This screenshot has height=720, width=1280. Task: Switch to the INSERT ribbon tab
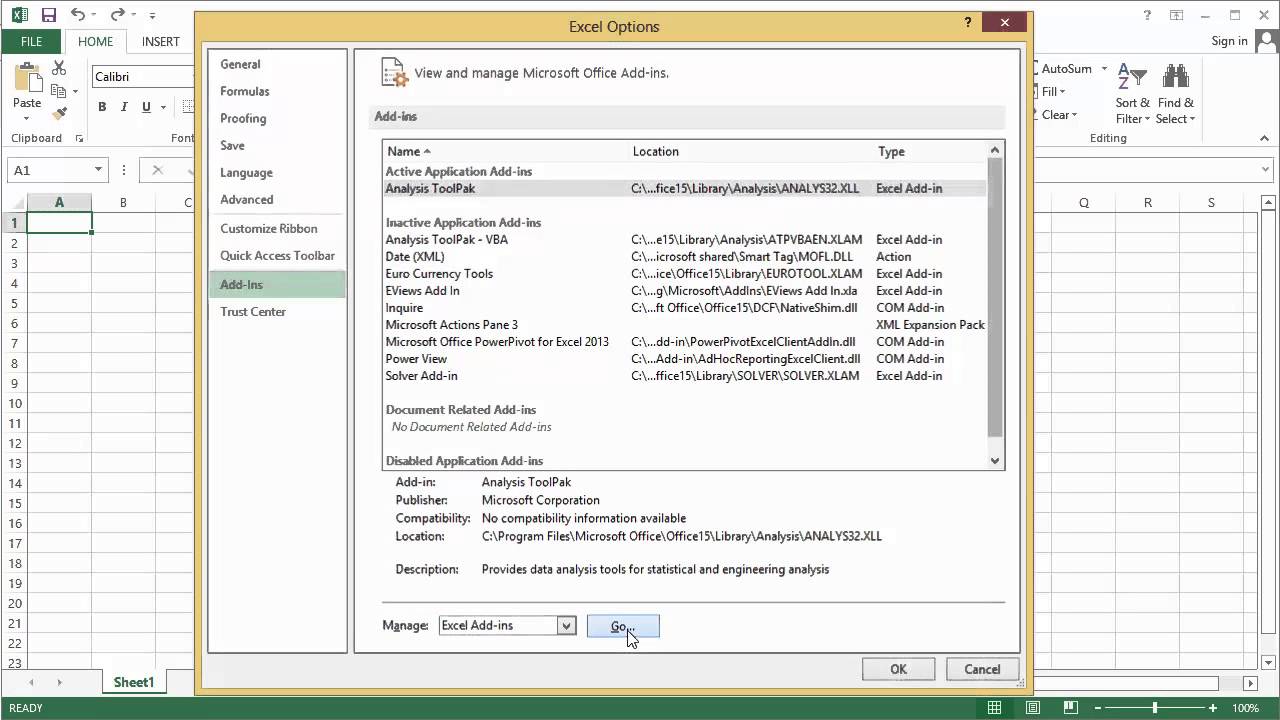(159, 41)
